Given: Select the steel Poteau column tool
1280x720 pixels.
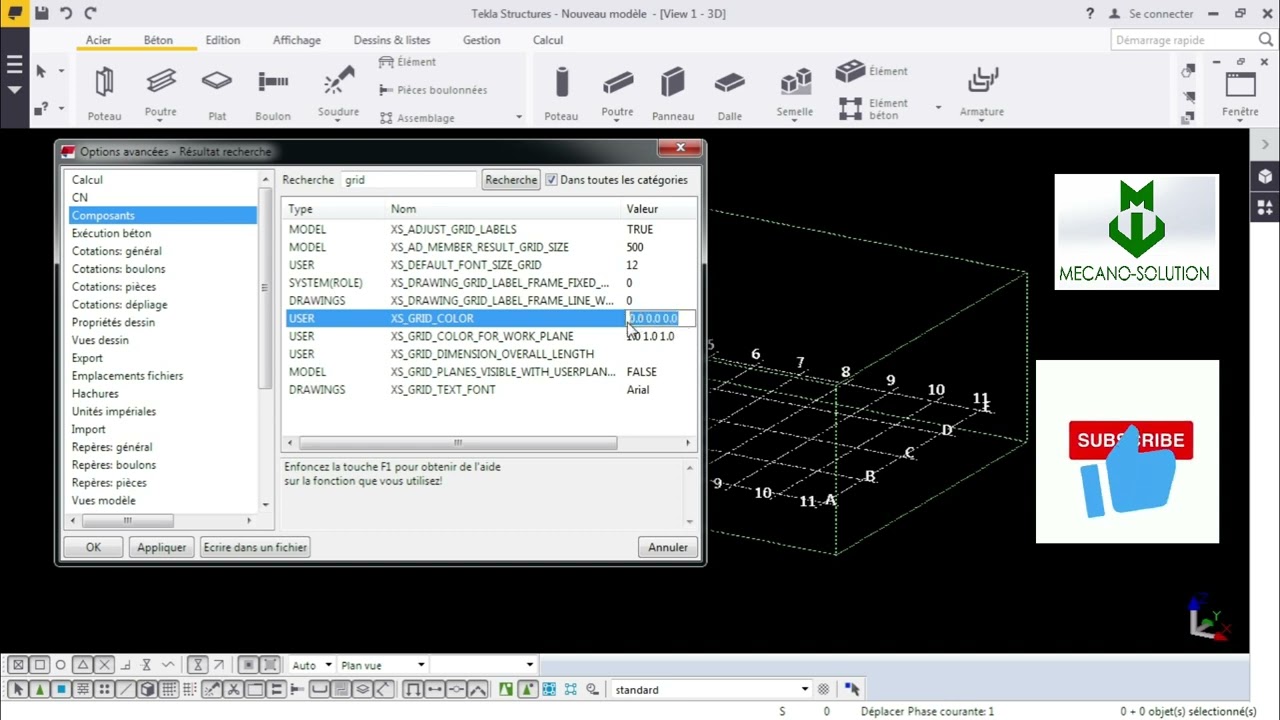Looking at the screenshot, I should click(104, 92).
